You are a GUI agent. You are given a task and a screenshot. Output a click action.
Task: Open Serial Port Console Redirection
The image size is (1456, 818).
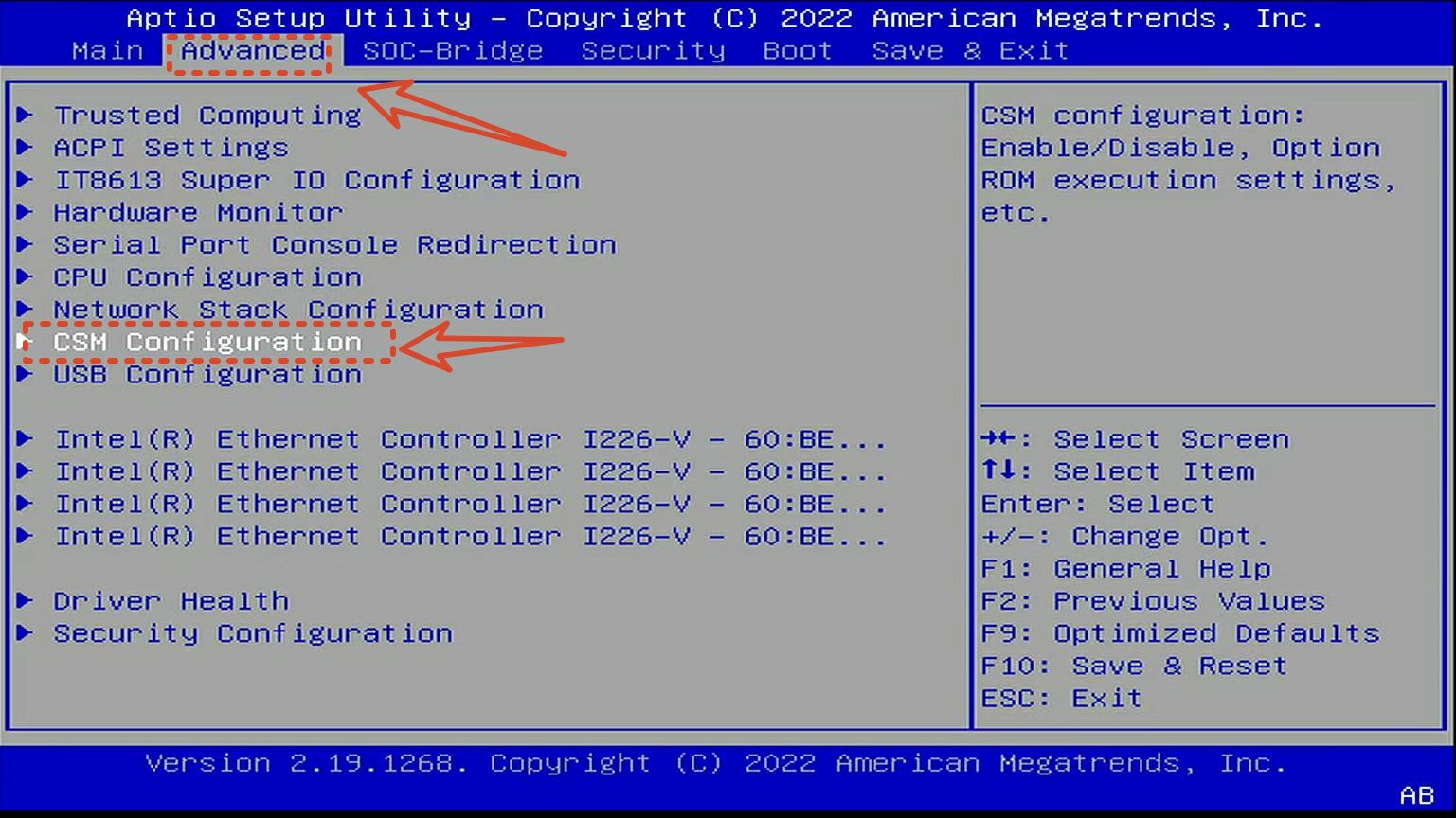click(x=334, y=245)
